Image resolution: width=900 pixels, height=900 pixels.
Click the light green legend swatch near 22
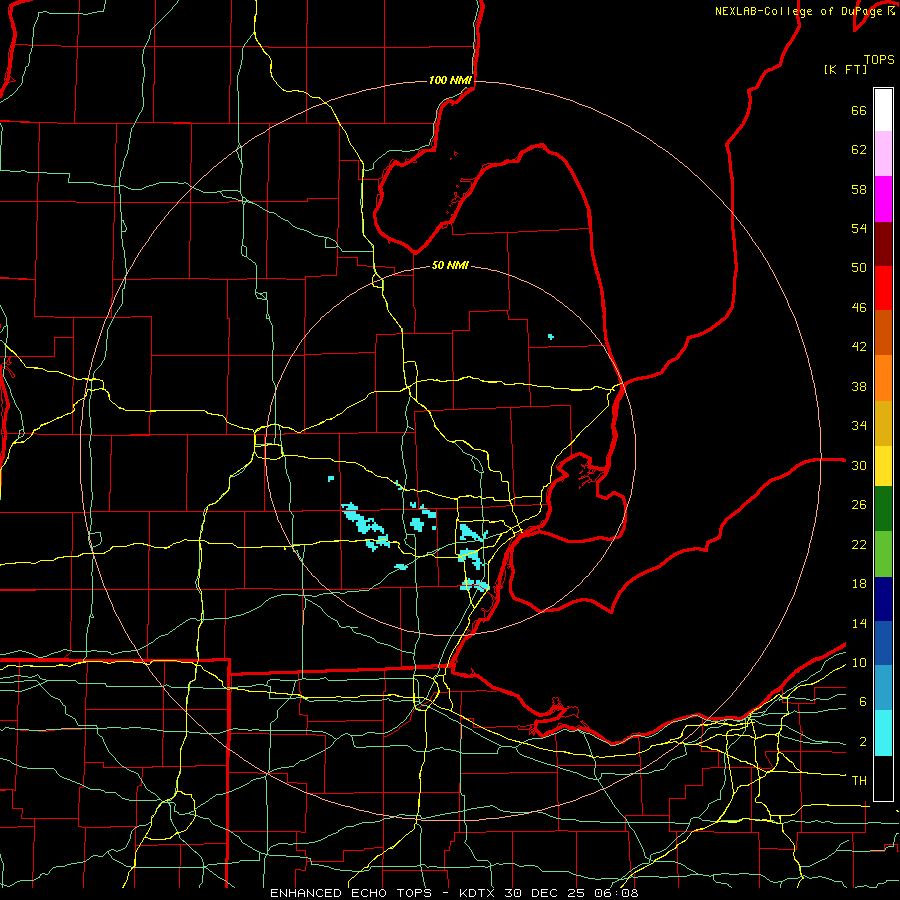pyautogui.click(x=883, y=554)
